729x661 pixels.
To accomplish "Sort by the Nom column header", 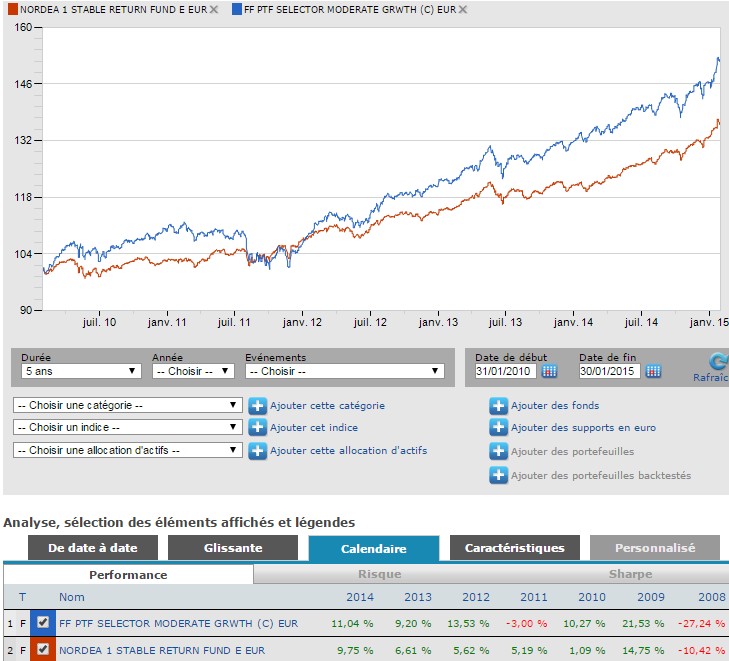I will (72, 597).
